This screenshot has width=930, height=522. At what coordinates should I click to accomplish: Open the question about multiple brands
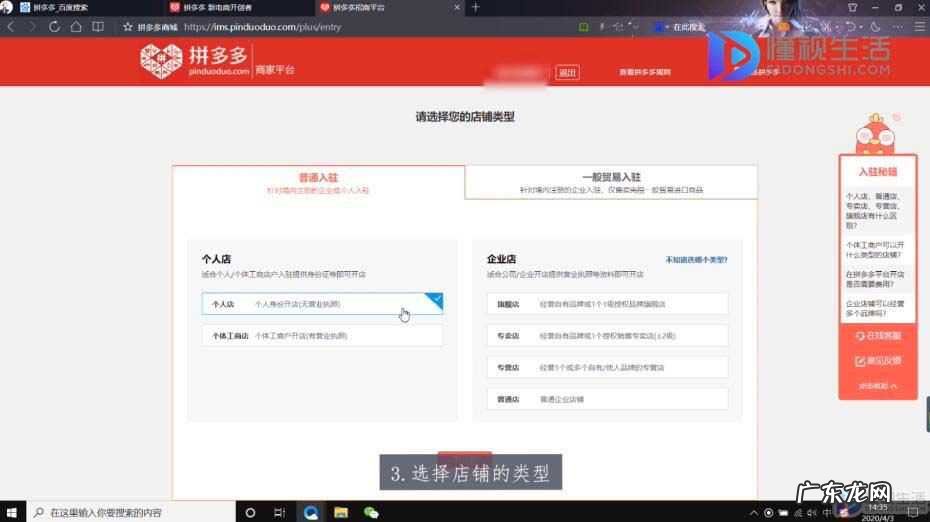875,308
